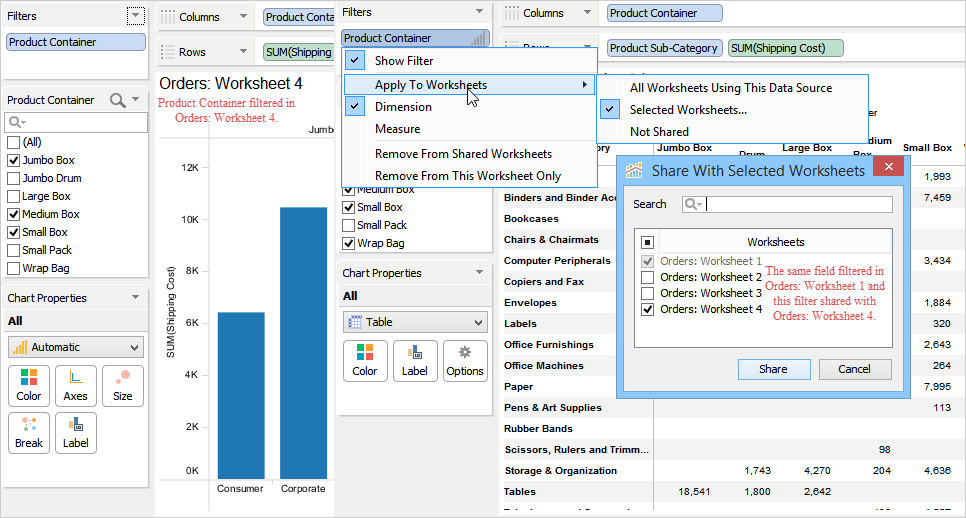
Task: Uncheck Jumbo Box in the left filter list
Action: (x=13, y=160)
